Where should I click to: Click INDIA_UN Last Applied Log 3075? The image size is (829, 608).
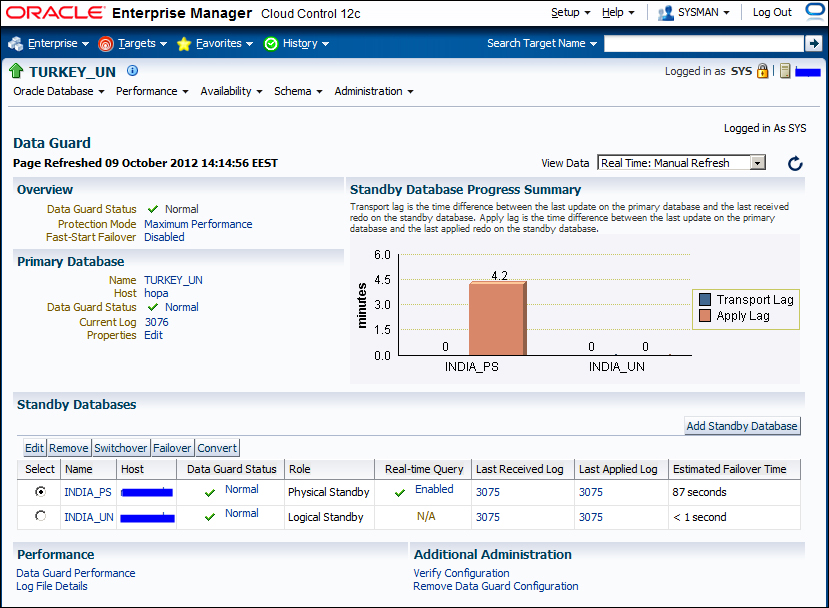pyautogui.click(x=591, y=517)
